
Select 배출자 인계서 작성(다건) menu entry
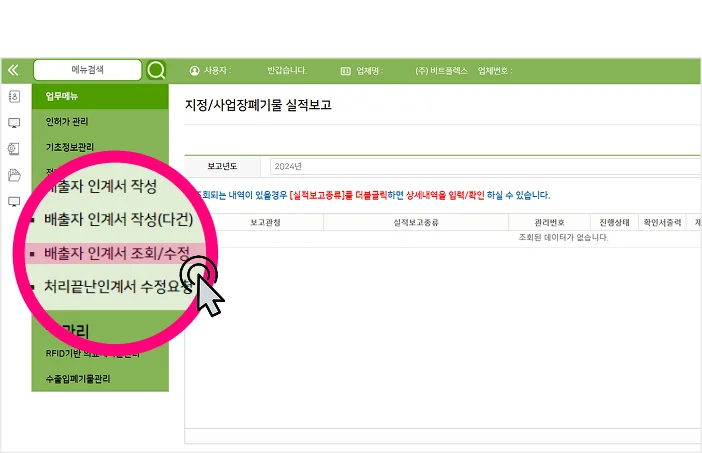[118, 219]
